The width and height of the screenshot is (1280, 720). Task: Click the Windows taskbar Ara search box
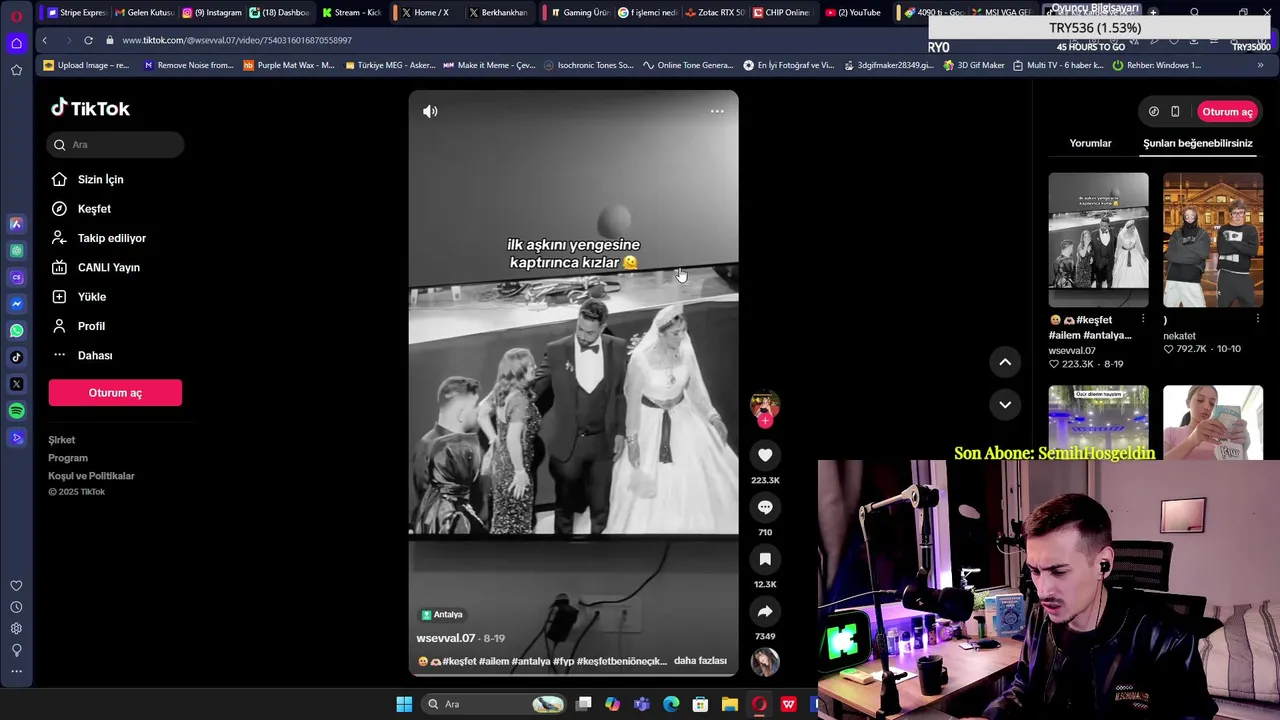click(x=494, y=704)
